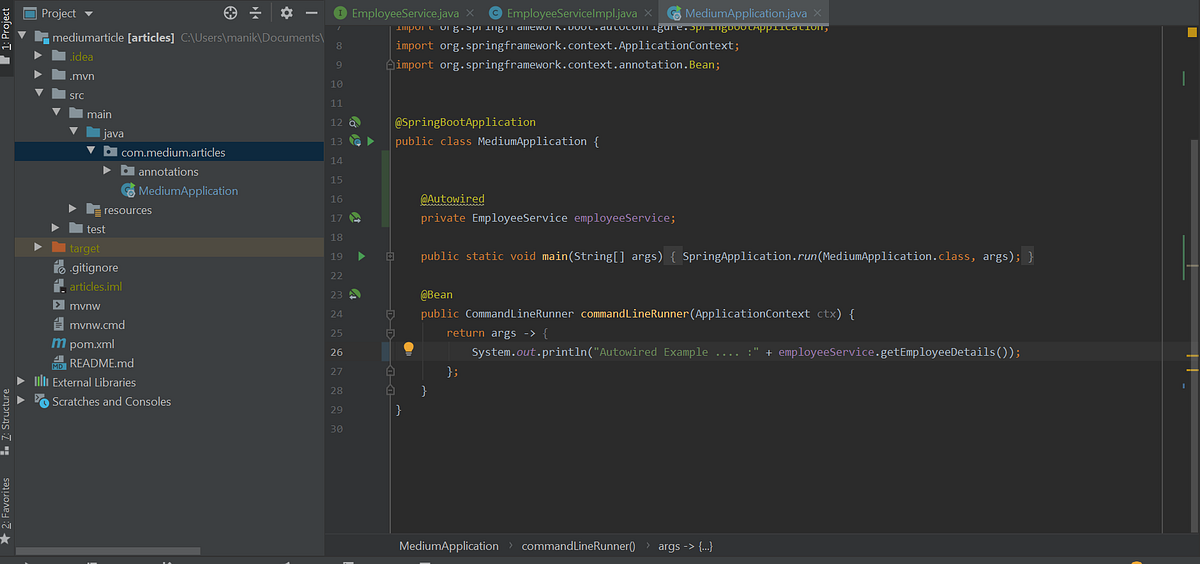Click the Spring gutter icon on line 12
This screenshot has width=1200, height=564.
[354, 122]
